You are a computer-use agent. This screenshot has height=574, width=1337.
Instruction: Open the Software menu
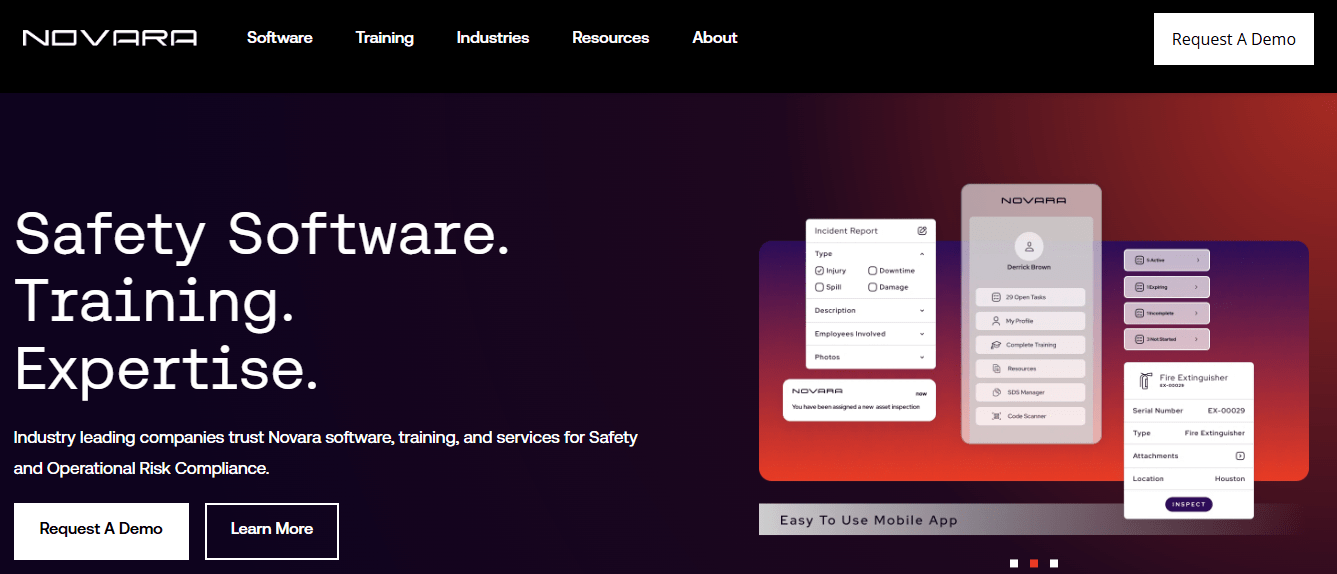[x=280, y=38]
